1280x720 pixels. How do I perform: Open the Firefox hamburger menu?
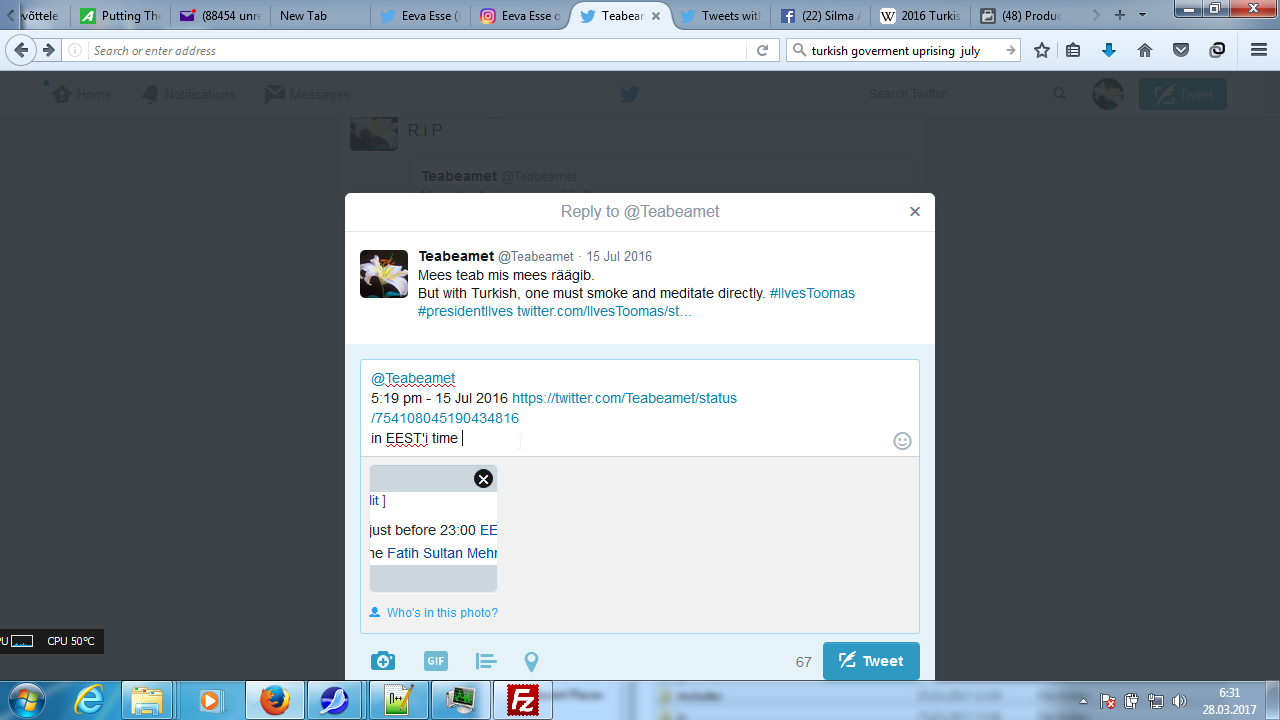[1259, 50]
